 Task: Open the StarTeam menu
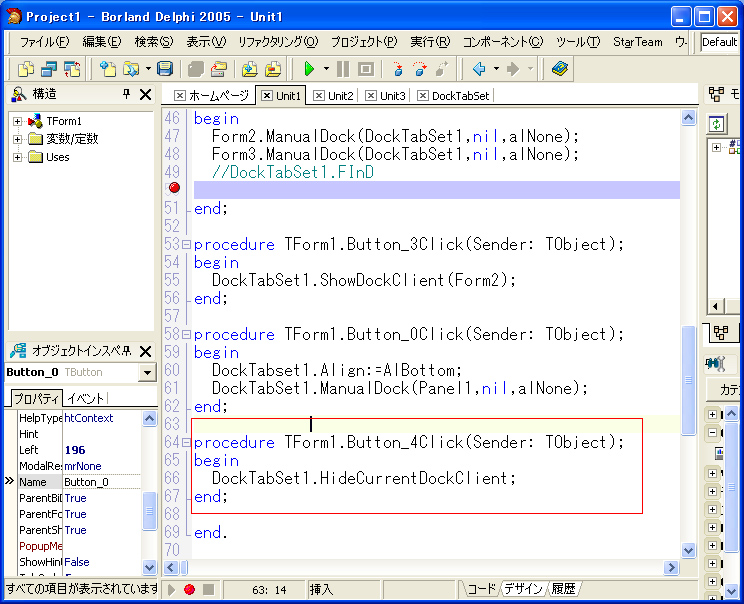[638, 42]
